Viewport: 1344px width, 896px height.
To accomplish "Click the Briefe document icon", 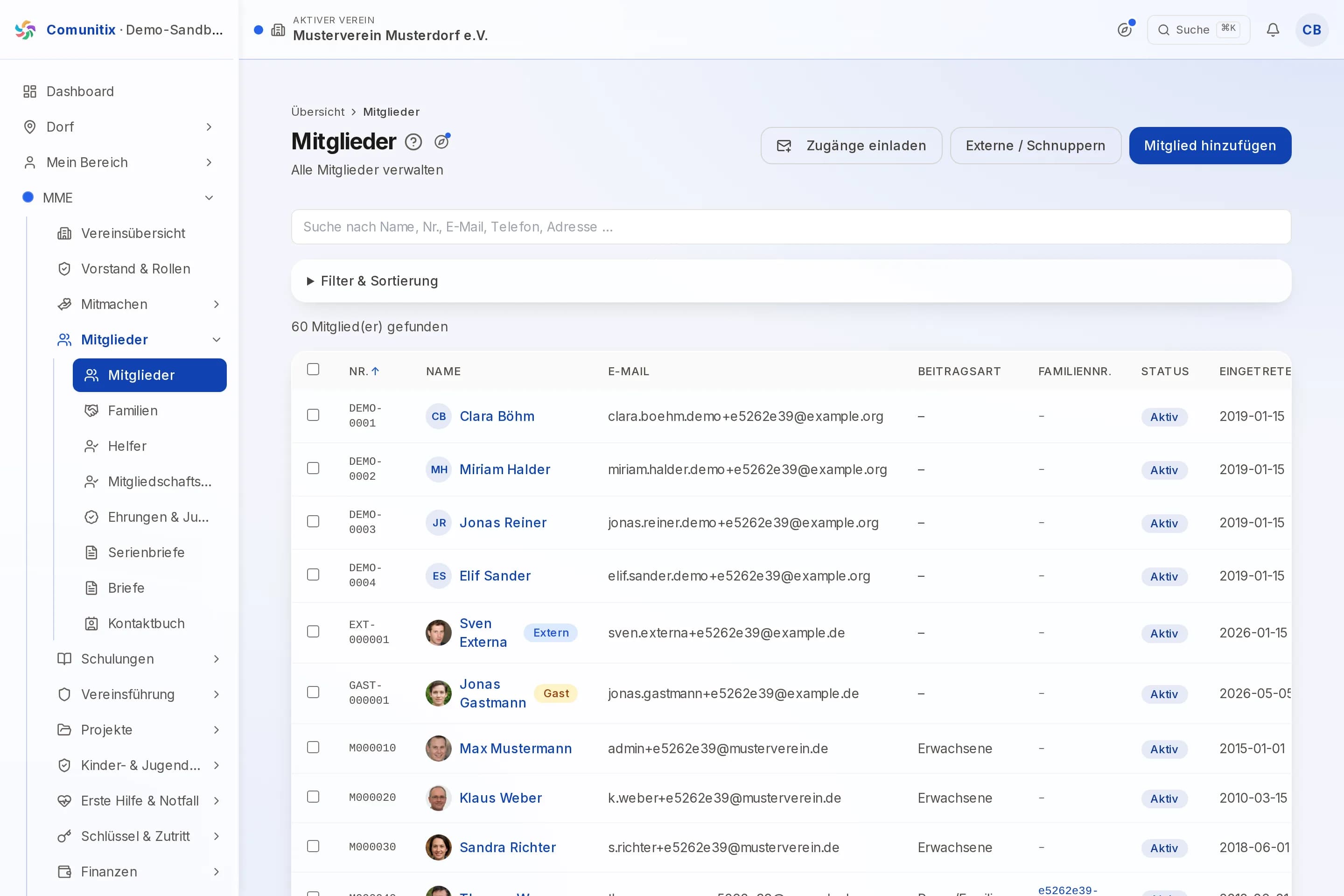I will [x=91, y=588].
